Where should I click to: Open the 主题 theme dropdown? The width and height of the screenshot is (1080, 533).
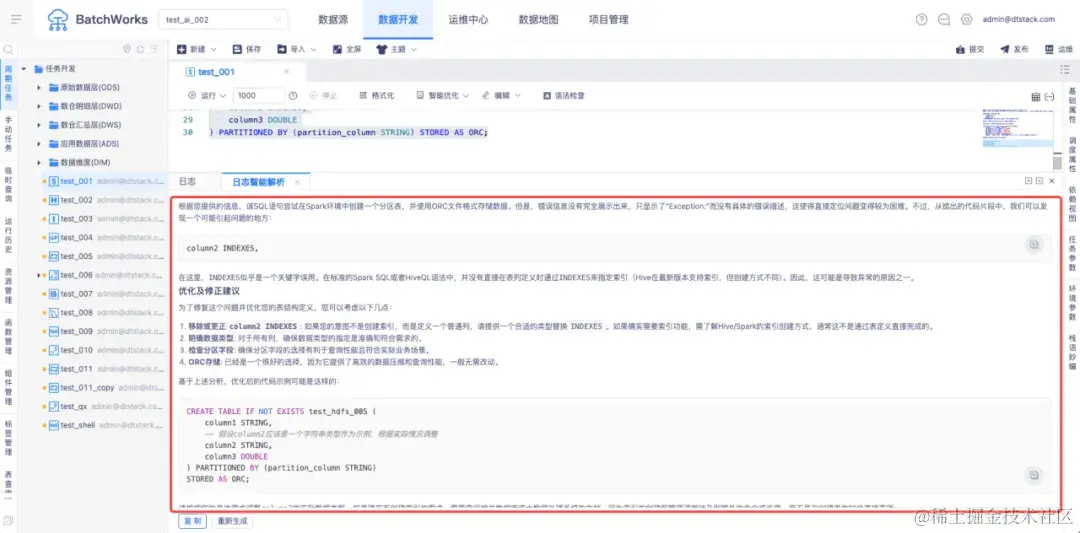397,50
